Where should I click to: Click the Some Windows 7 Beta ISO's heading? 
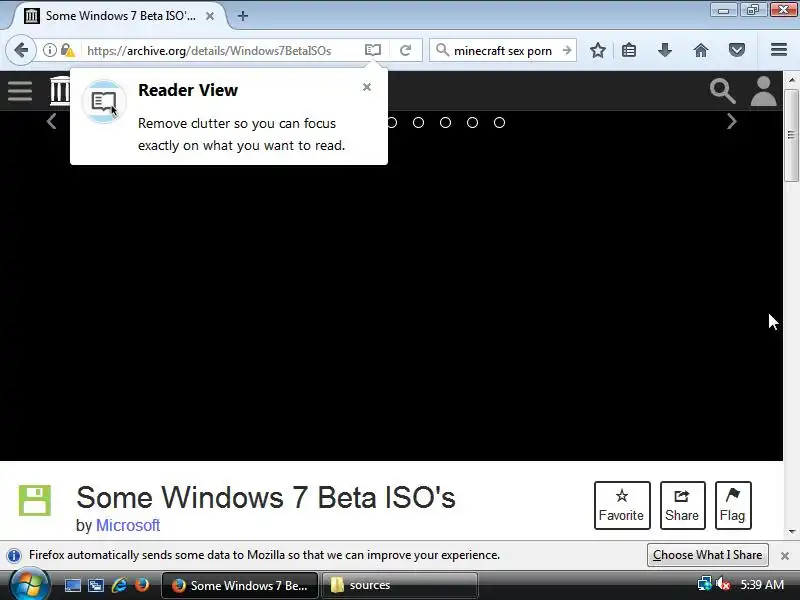pyautogui.click(x=266, y=497)
